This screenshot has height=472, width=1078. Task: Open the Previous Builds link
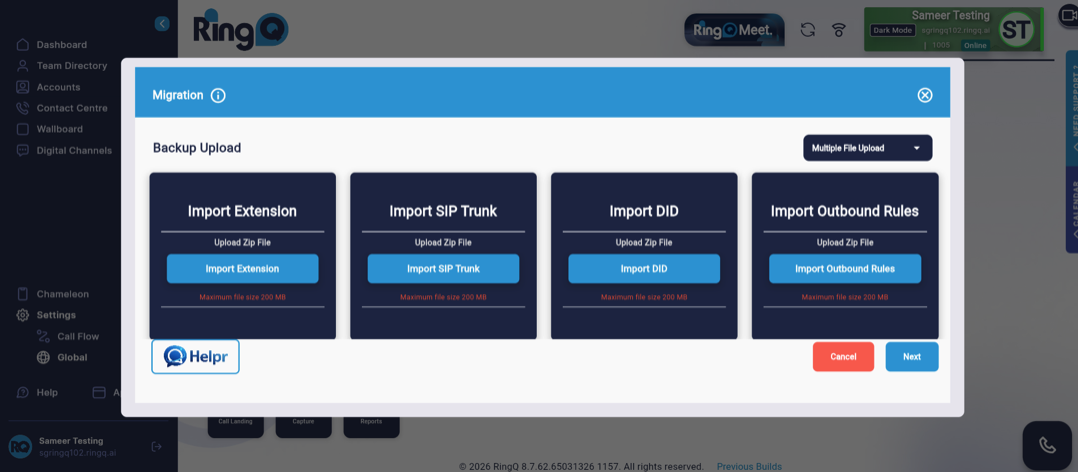(x=749, y=467)
